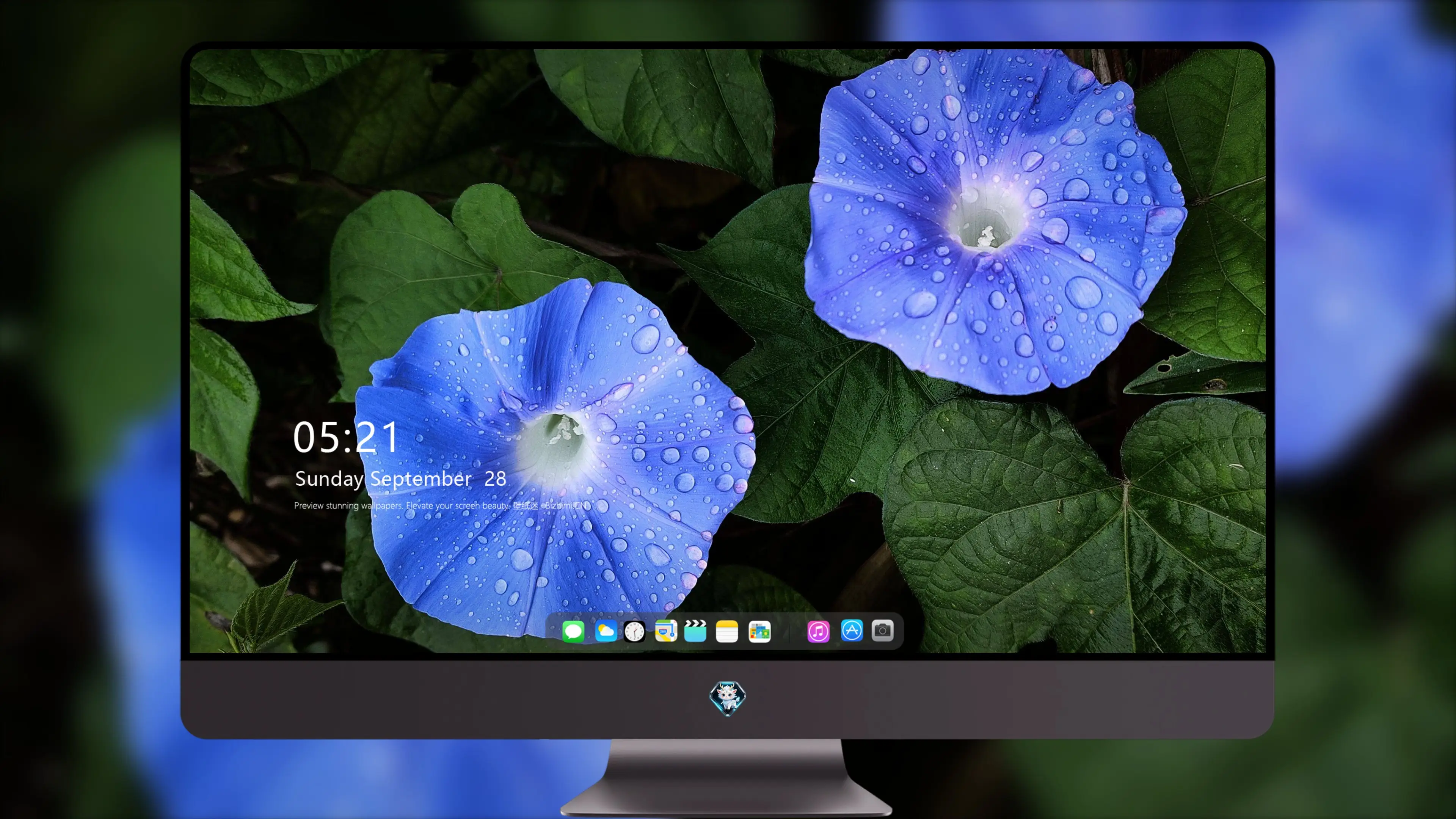Launch the blue App Store icon
This screenshot has width=1456, height=819.
click(852, 631)
